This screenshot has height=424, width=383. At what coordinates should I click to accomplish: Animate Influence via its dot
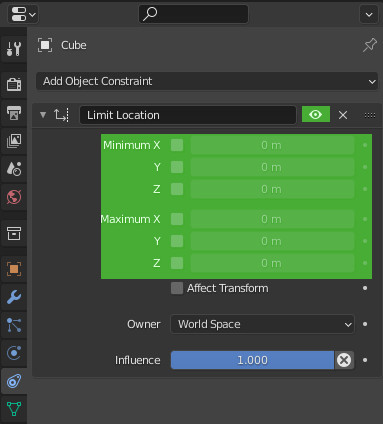coord(365,360)
